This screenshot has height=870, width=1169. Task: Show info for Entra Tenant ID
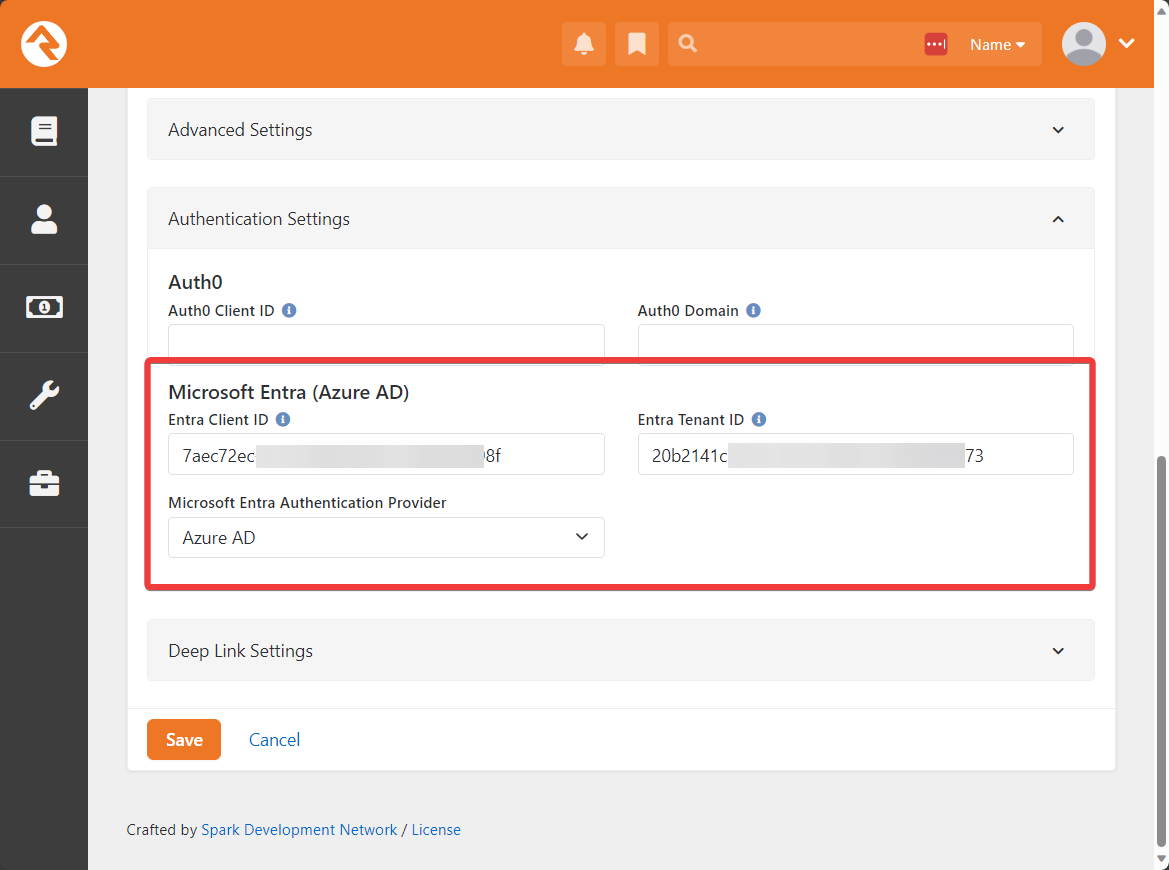click(x=759, y=419)
